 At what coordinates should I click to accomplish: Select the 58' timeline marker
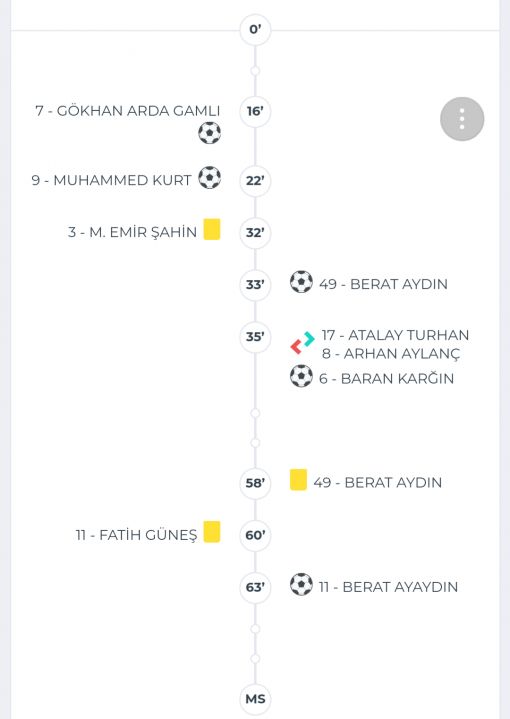click(x=255, y=483)
